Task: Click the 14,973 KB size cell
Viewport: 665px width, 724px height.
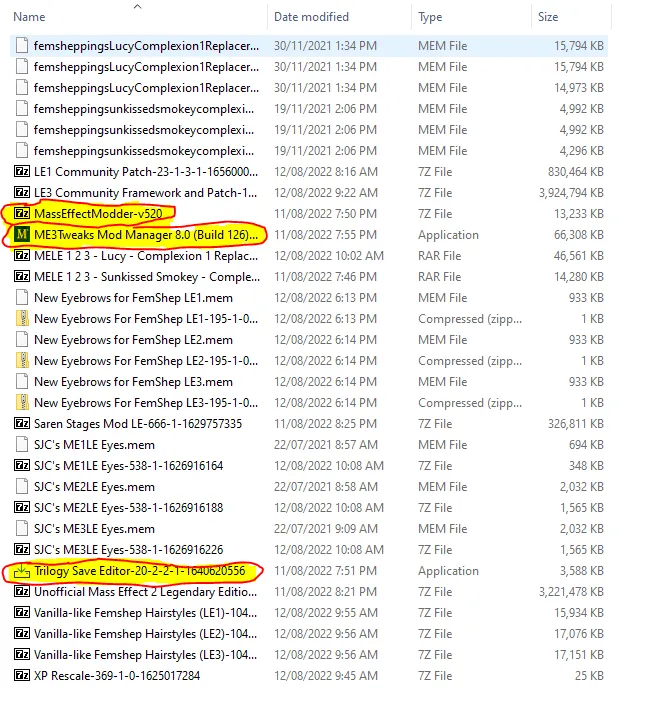Action: [579, 88]
